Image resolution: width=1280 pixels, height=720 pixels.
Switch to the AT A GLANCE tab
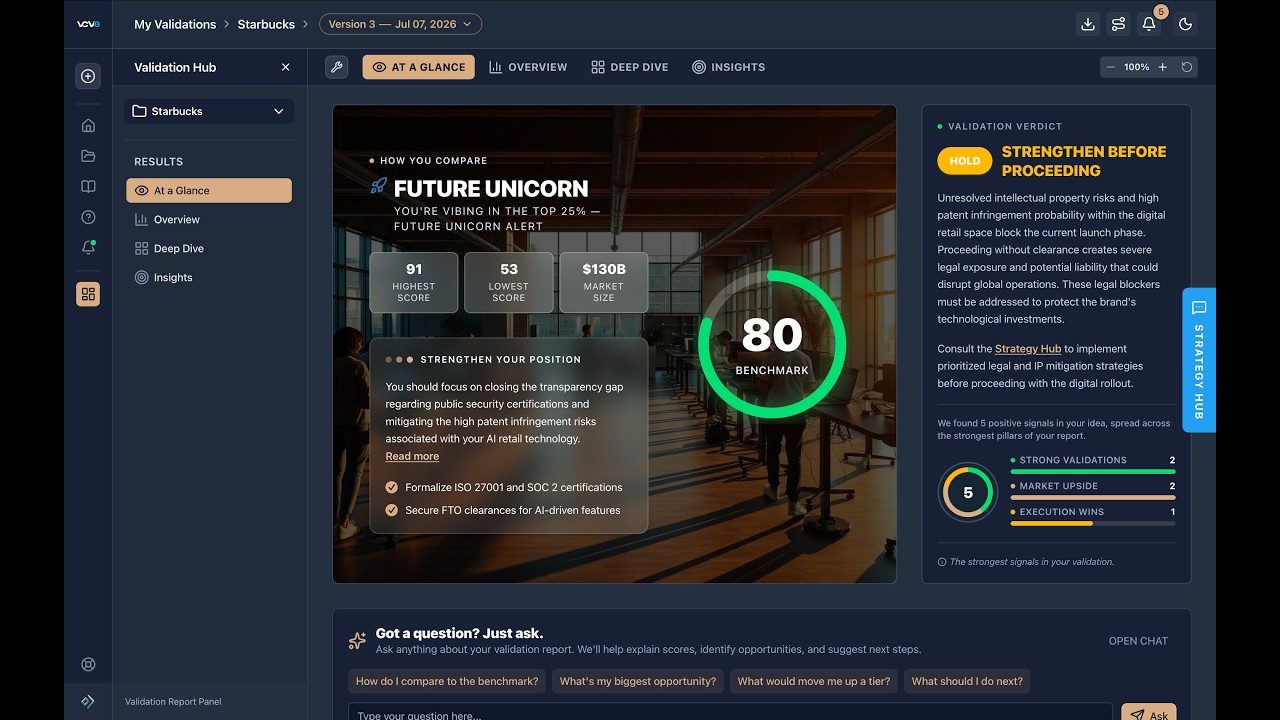coord(418,67)
